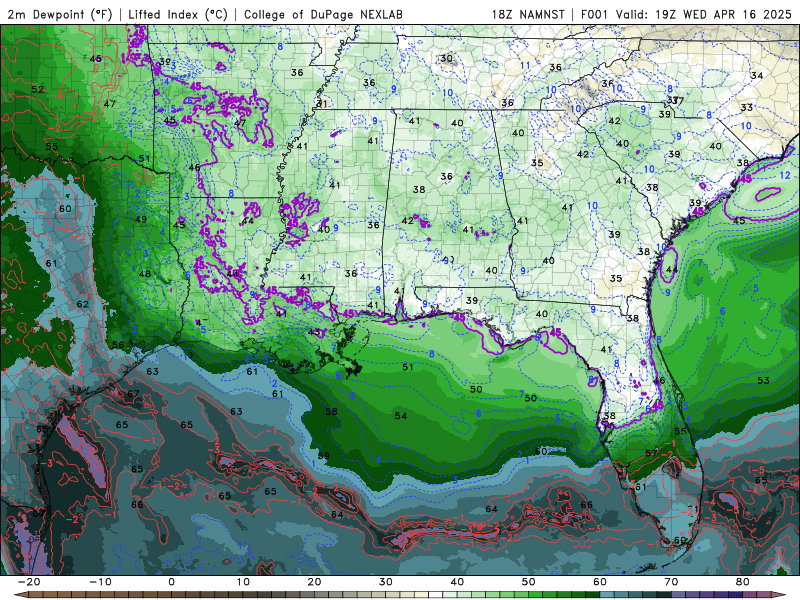The width and height of the screenshot is (800, 600).
Task: Click the 30 label on the color scale
Action: tap(386, 582)
